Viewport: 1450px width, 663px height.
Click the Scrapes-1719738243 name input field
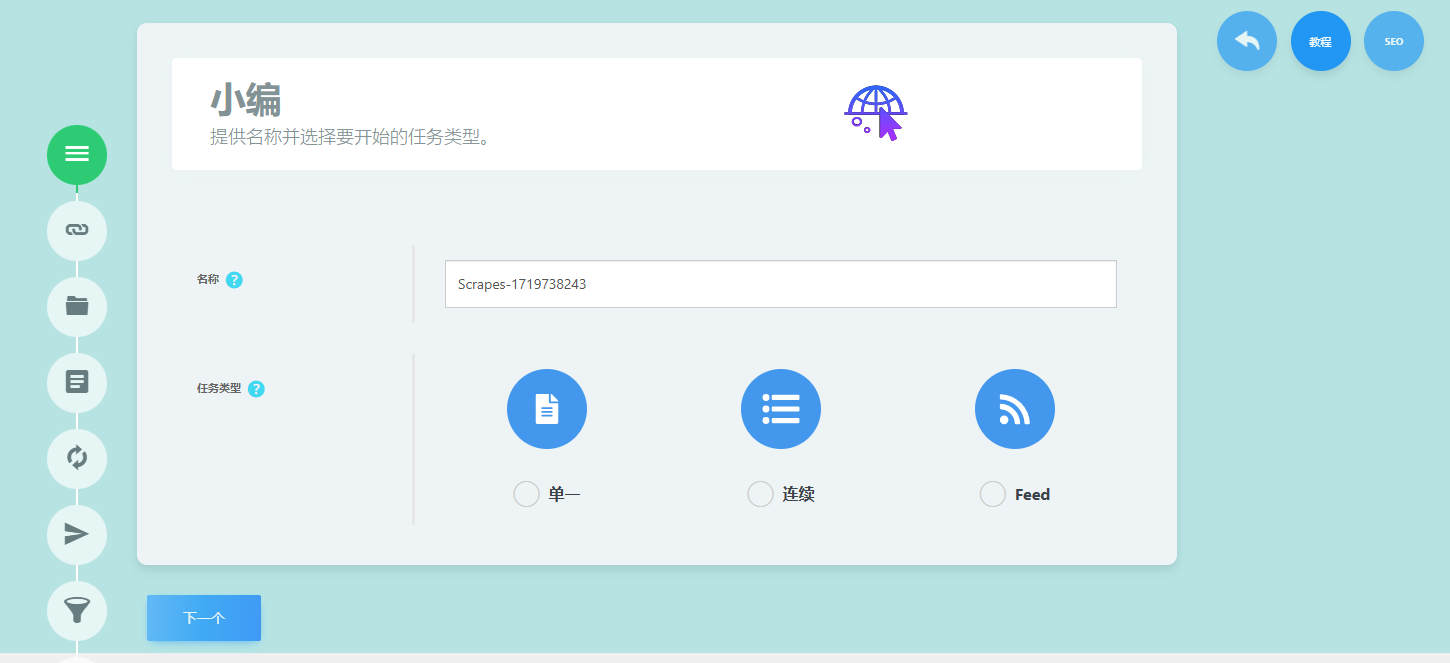point(781,284)
